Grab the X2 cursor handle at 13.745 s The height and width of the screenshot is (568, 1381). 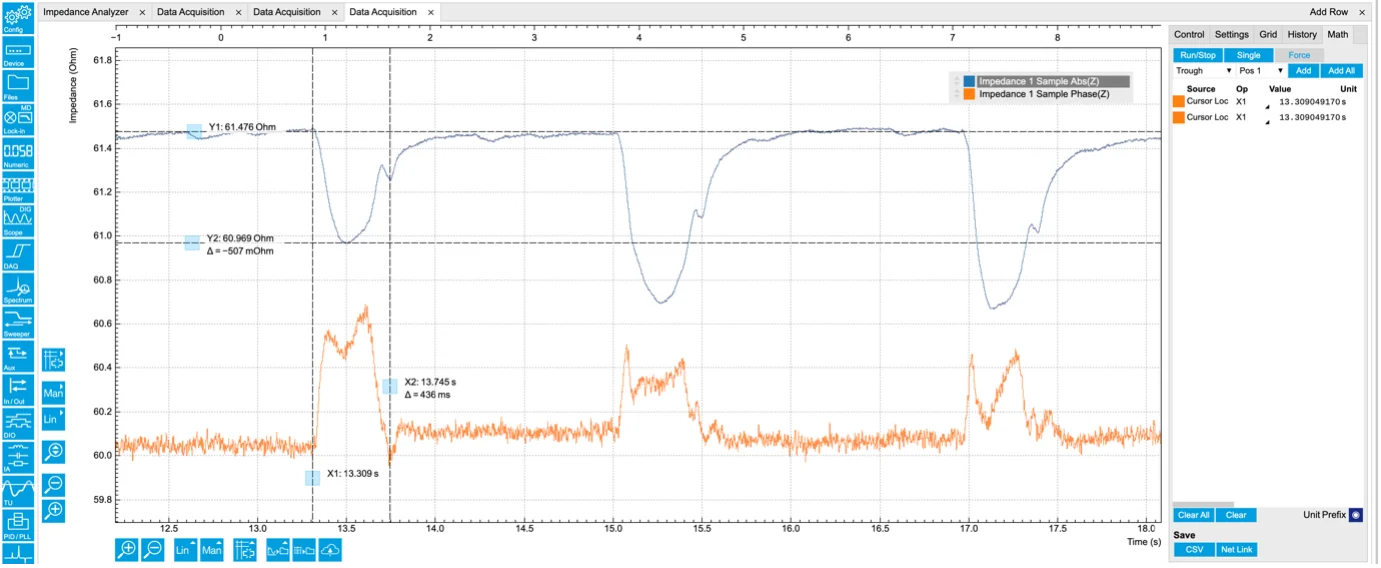click(x=390, y=386)
